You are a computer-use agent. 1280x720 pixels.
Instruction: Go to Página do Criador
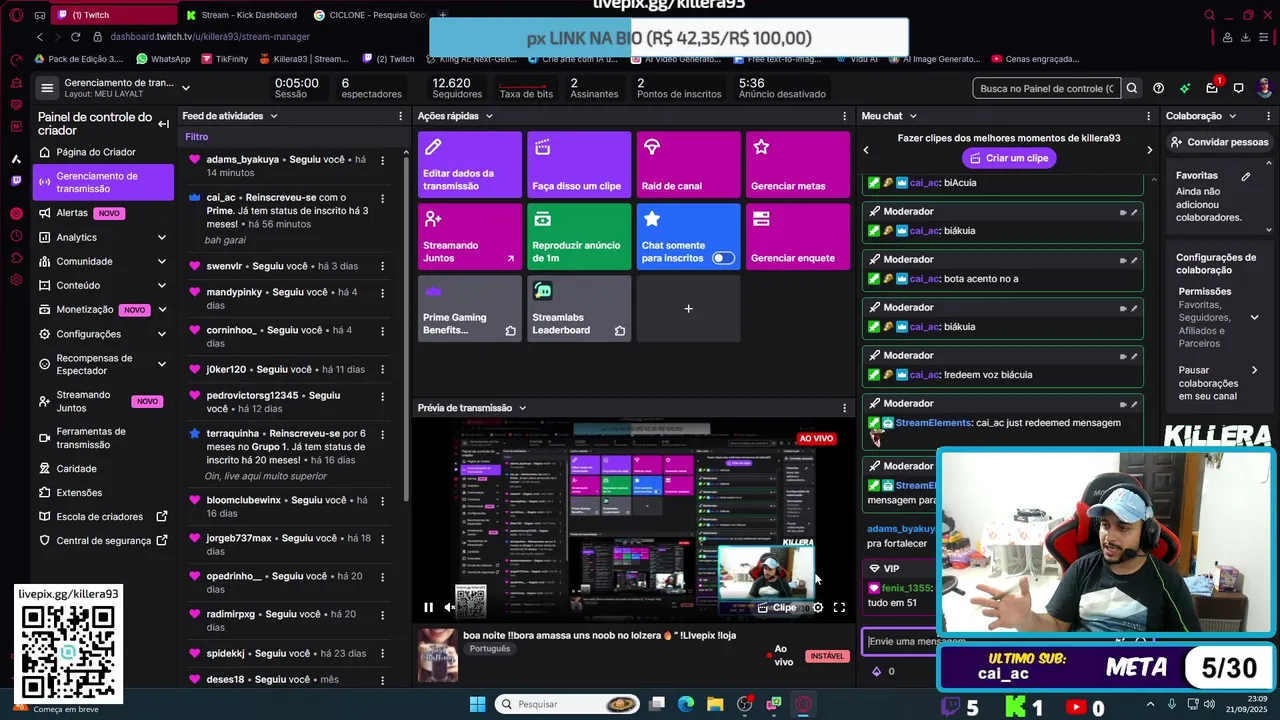(96, 152)
